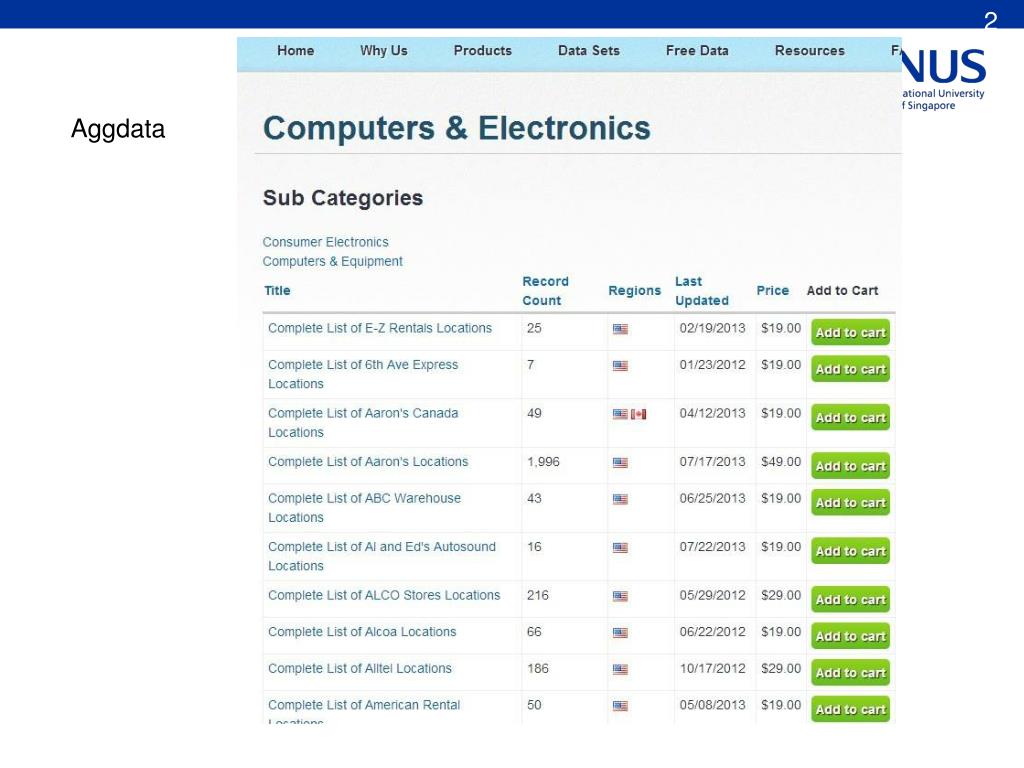Open Complete List of ABC Warehouse Locations
Image resolution: width=1024 pixels, height=768 pixels.
[x=364, y=507]
